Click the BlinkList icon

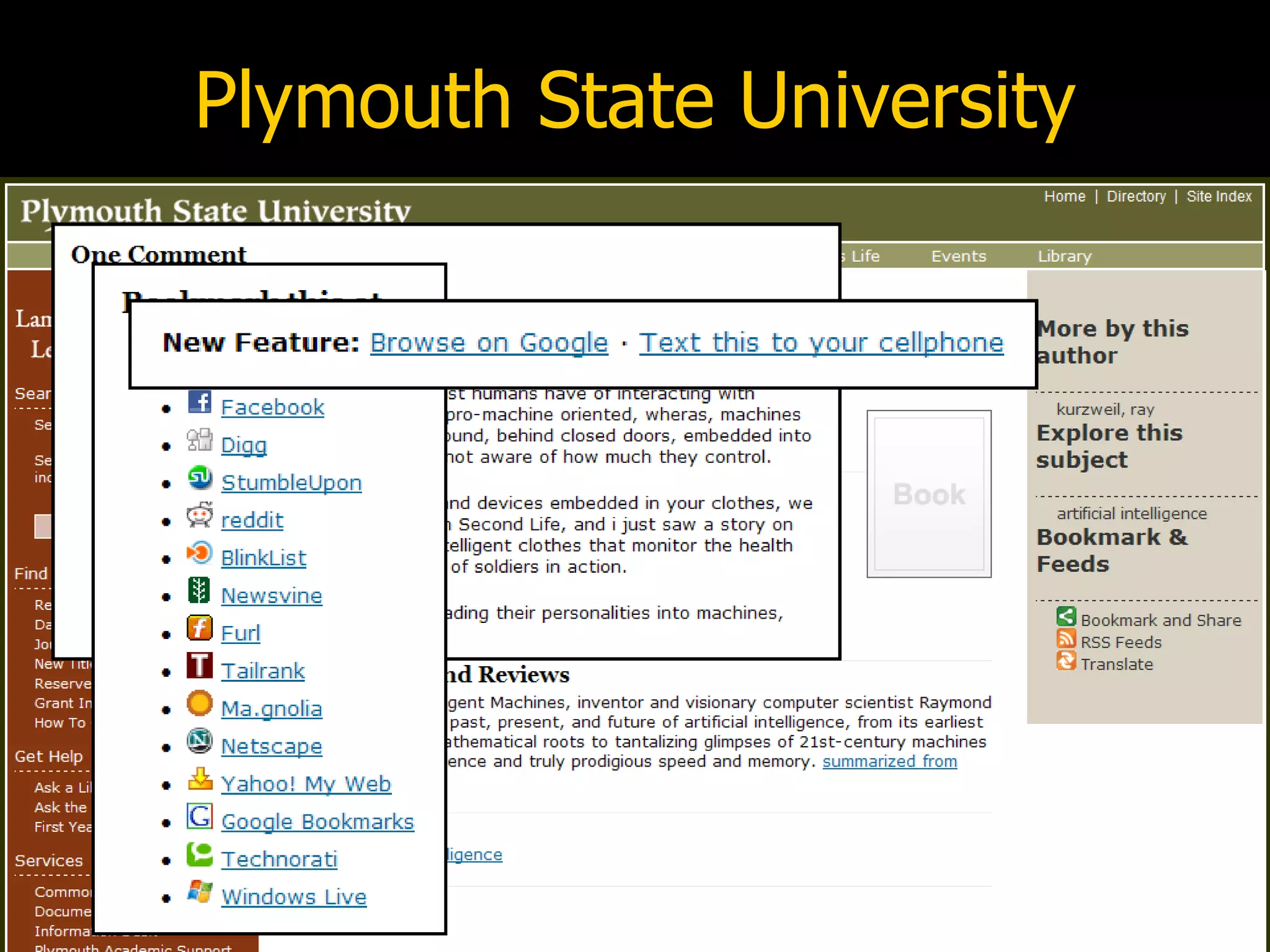click(200, 553)
